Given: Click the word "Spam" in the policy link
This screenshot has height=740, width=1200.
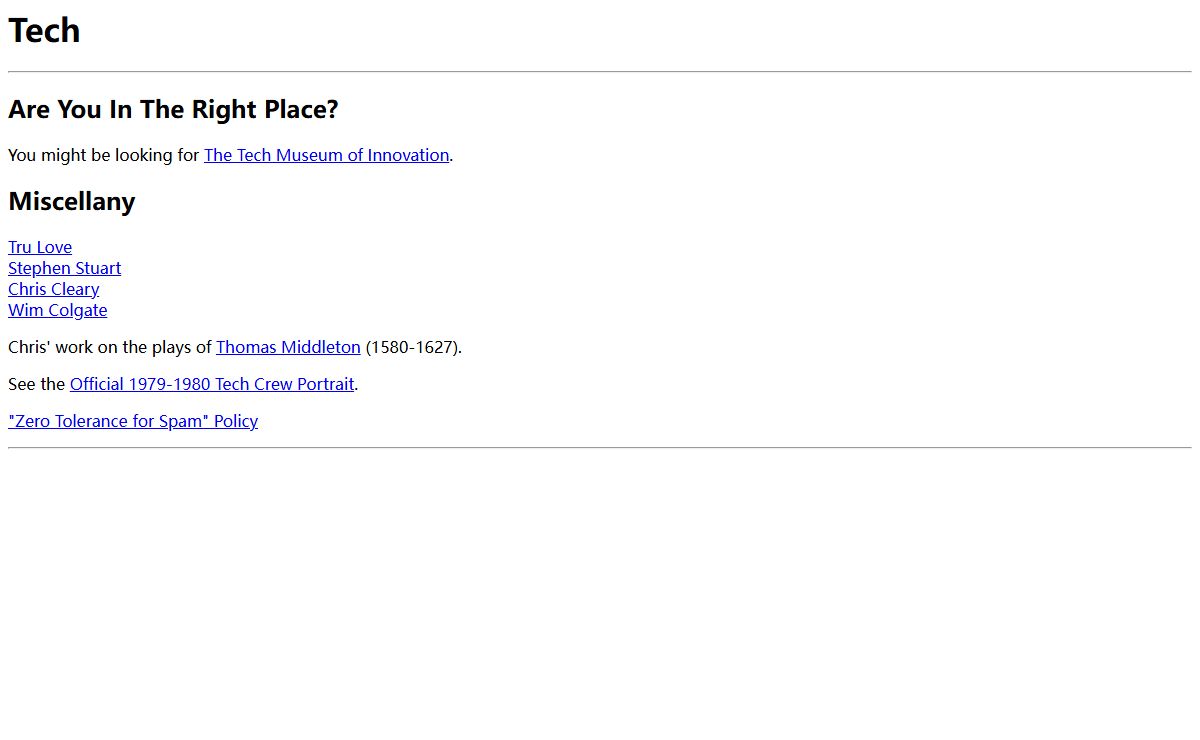Looking at the screenshot, I should (183, 421).
